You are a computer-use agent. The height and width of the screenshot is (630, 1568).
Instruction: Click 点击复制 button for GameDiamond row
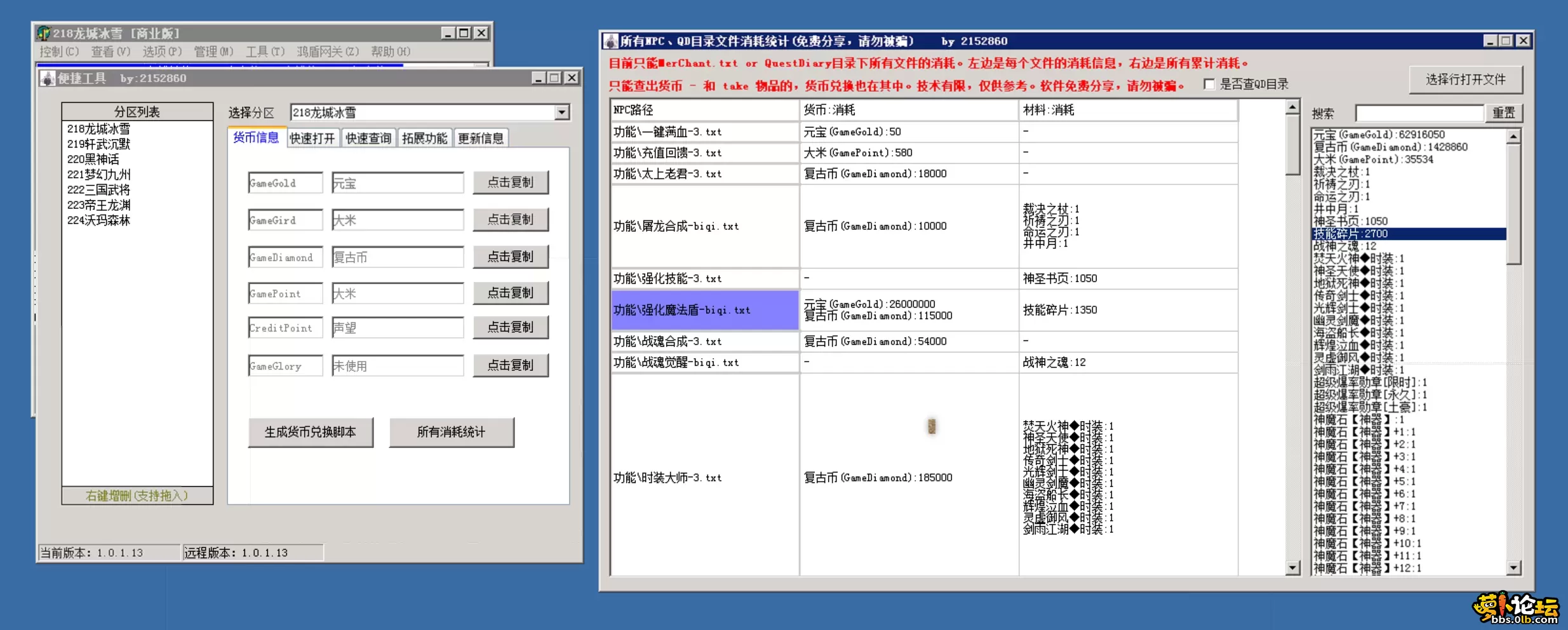511,257
